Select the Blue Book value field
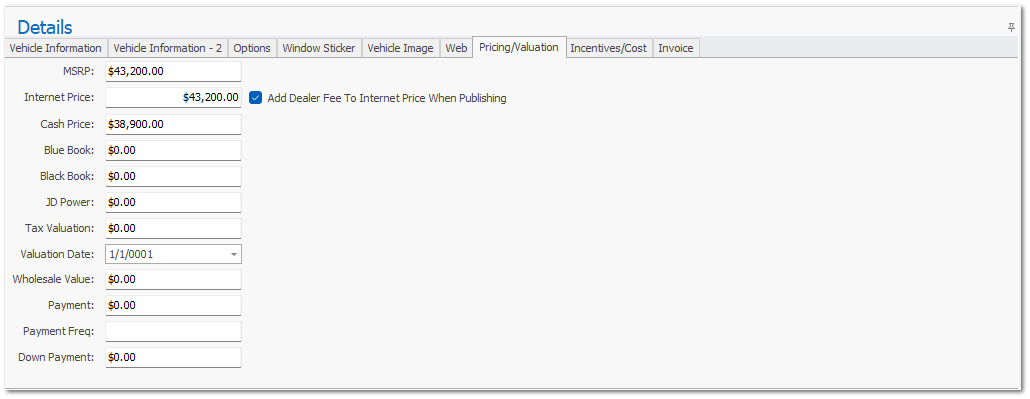1030x399 pixels. (173, 150)
